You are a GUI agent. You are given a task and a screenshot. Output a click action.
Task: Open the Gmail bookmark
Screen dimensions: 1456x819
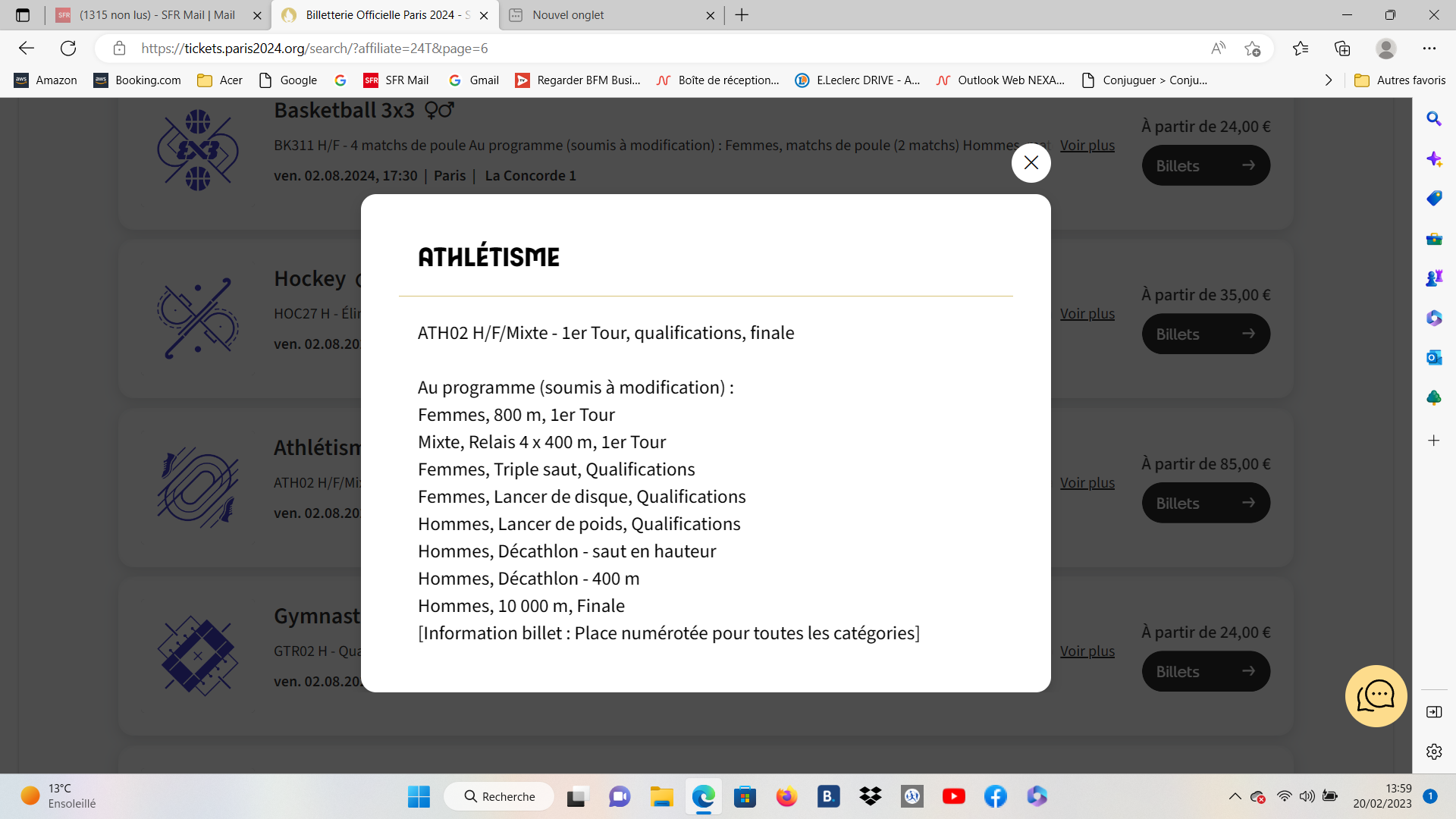coord(474,80)
